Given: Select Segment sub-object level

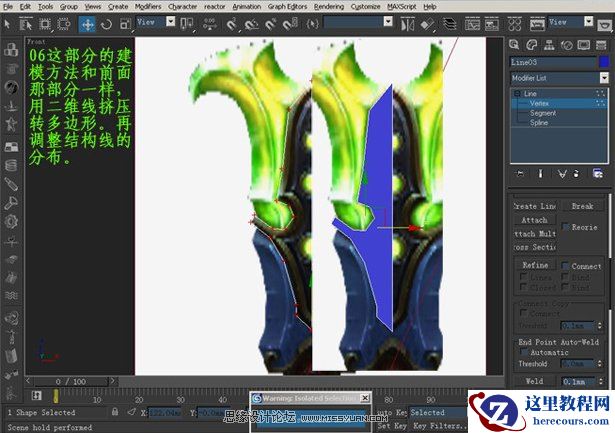Looking at the screenshot, I should pyautogui.click(x=543, y=113).
